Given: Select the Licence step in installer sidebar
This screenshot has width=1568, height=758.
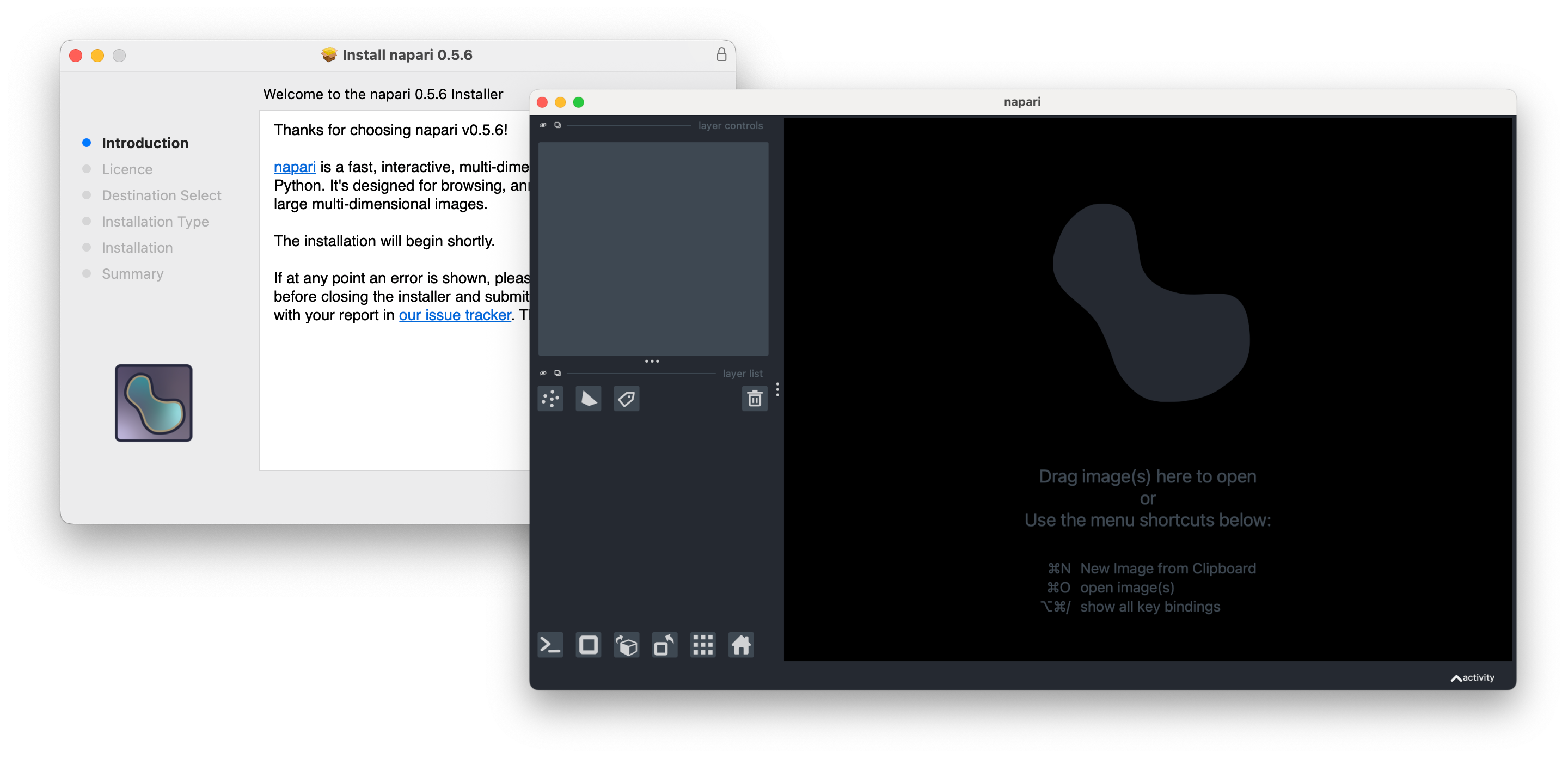Looking at the screenshot, I should tap(127, 169).
